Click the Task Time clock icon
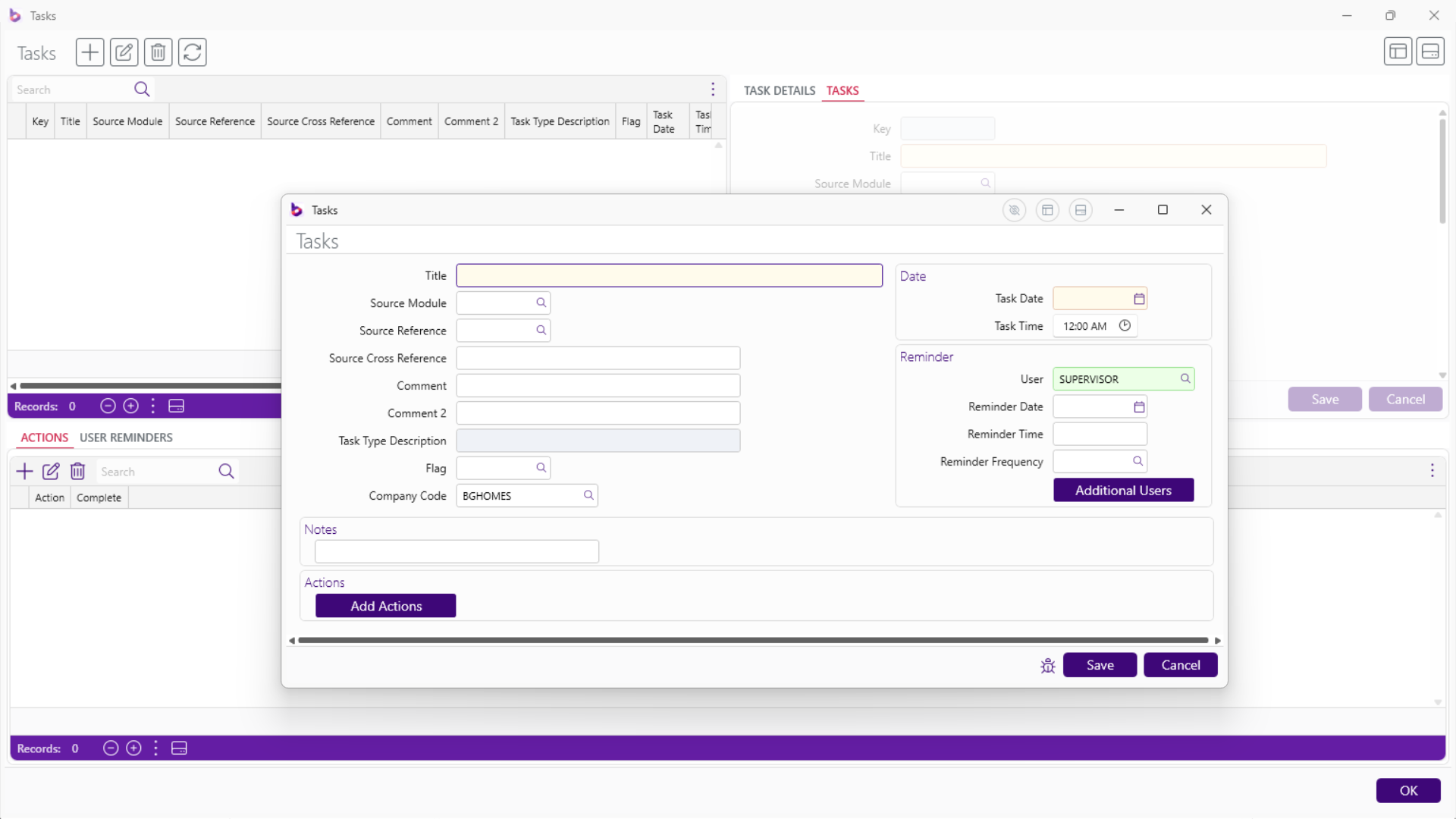Image resolution: width=1456 pixels, height=819 pixels. [1125, 326]
